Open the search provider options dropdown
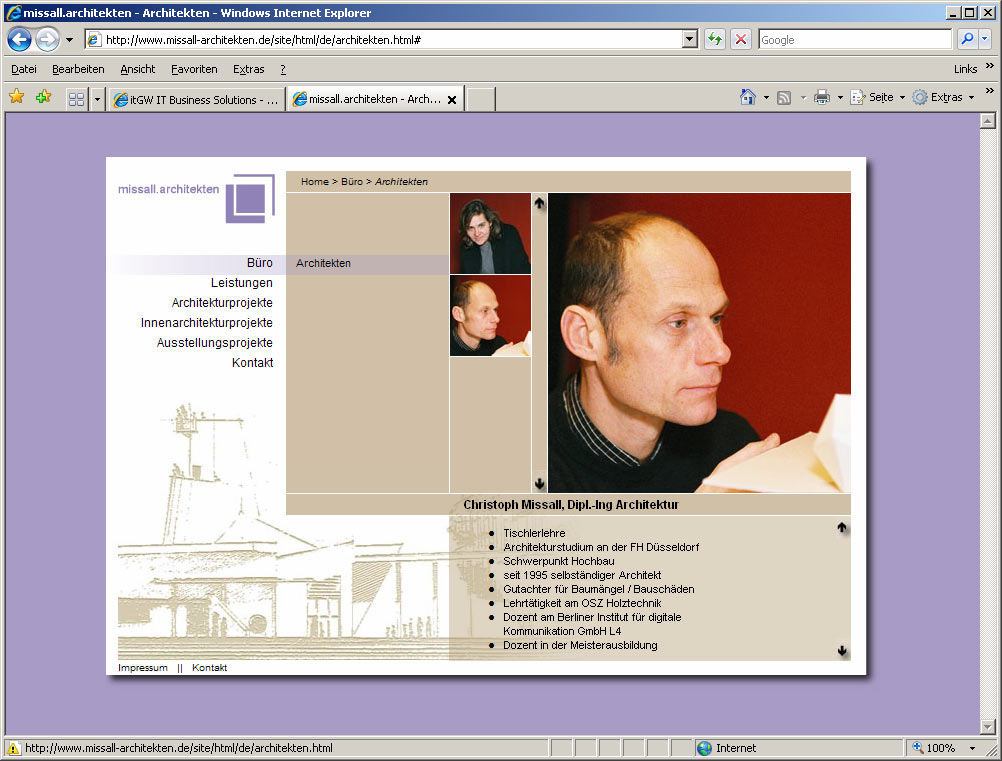Image resolution: width=1002 pixels, height=761 pixels. [x=985, y=39]
